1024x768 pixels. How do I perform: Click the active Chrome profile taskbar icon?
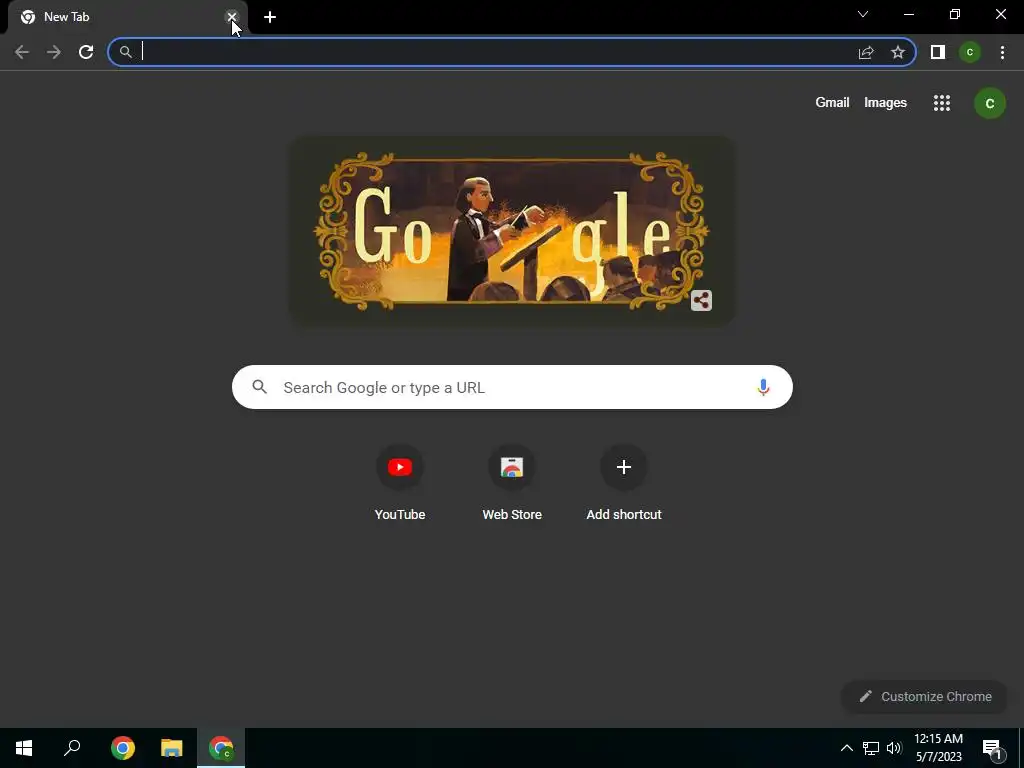221,748
